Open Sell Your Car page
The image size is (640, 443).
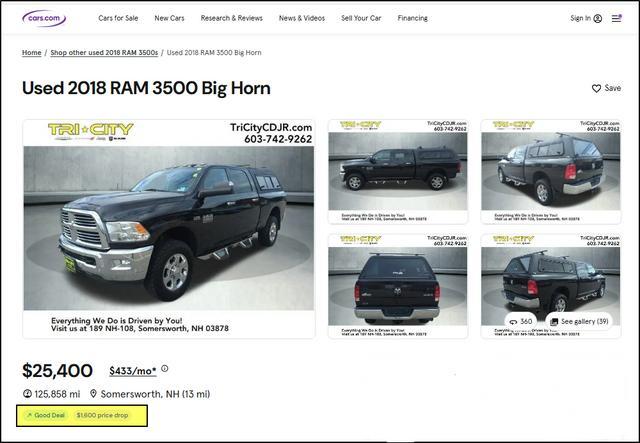tap(361, 18)
